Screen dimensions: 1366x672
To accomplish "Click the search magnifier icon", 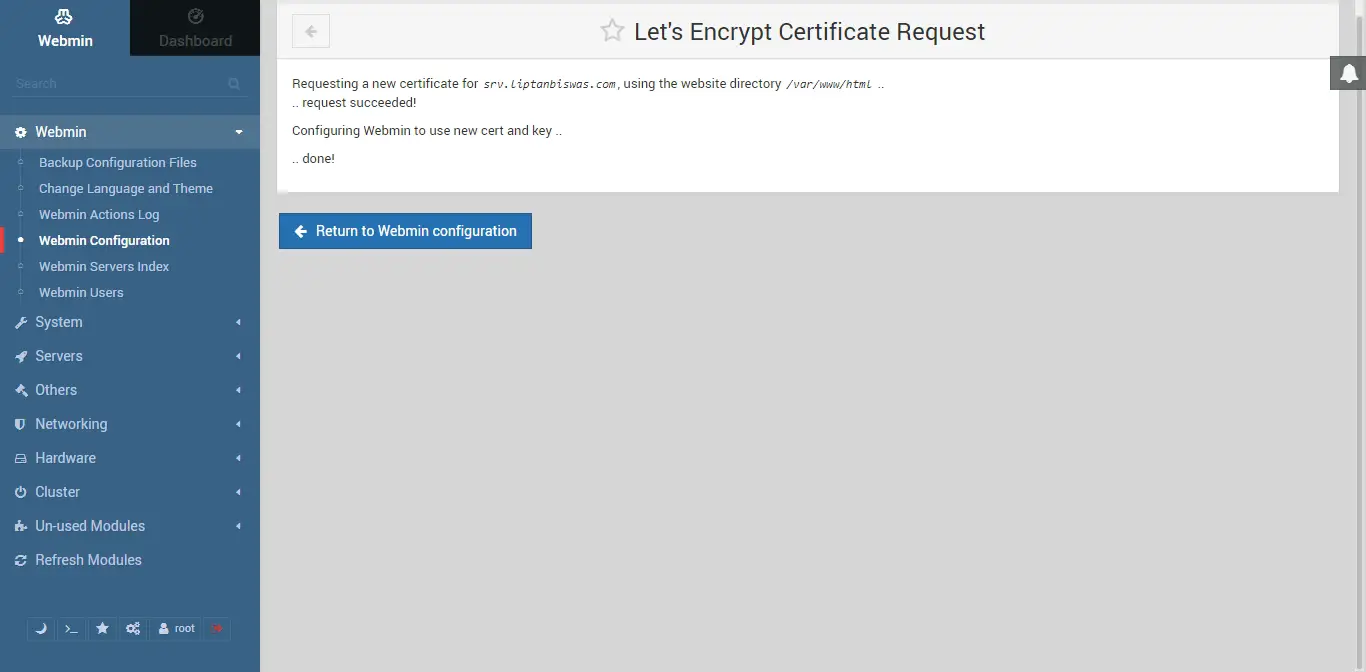I will (x=234, y=84).
